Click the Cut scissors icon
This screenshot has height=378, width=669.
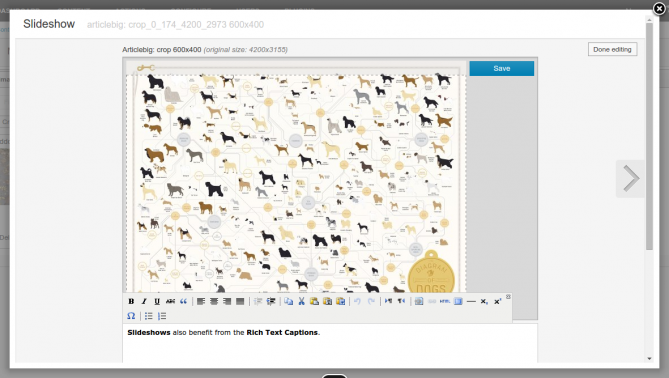(302, 301)
